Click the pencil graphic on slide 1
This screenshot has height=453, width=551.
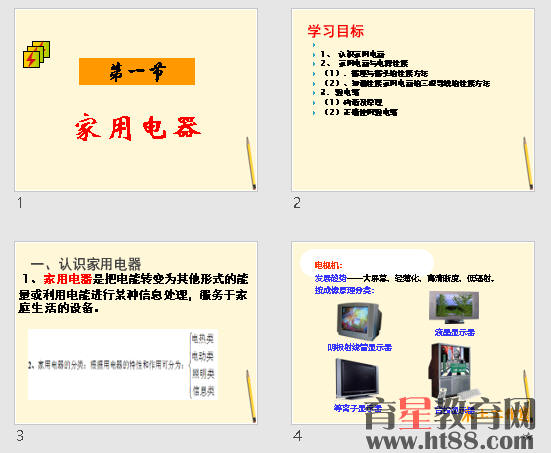click(251, 163)
